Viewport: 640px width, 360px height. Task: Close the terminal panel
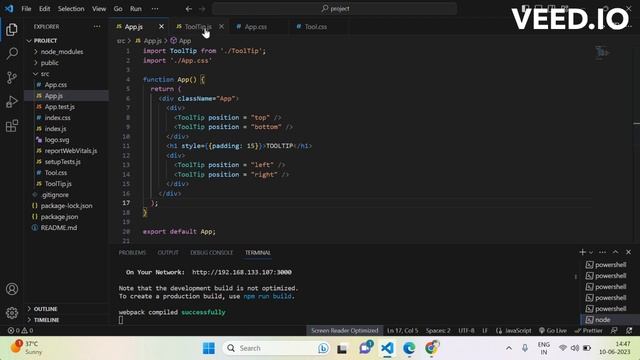(x=629, y=252)
